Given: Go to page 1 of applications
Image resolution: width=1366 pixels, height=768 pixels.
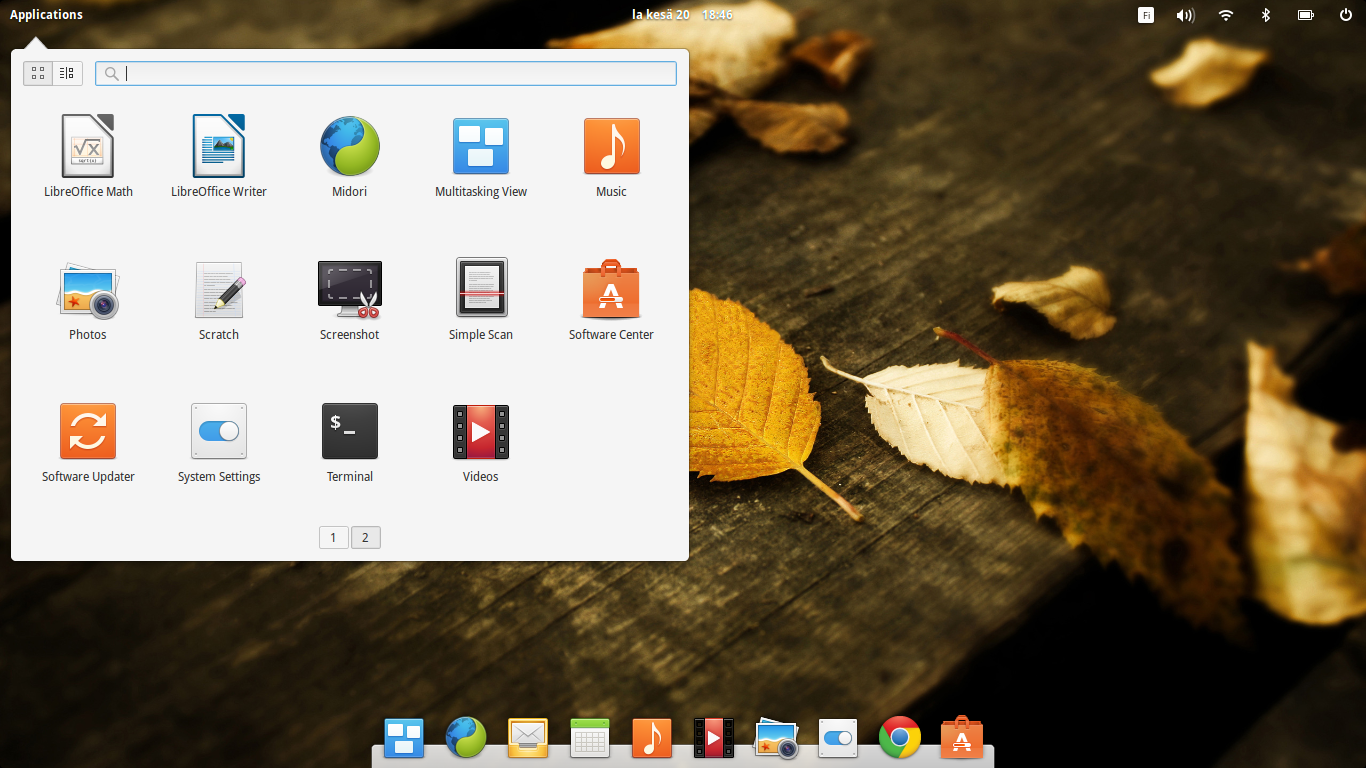Looking at the screenshot, I should tap(334, 538).
